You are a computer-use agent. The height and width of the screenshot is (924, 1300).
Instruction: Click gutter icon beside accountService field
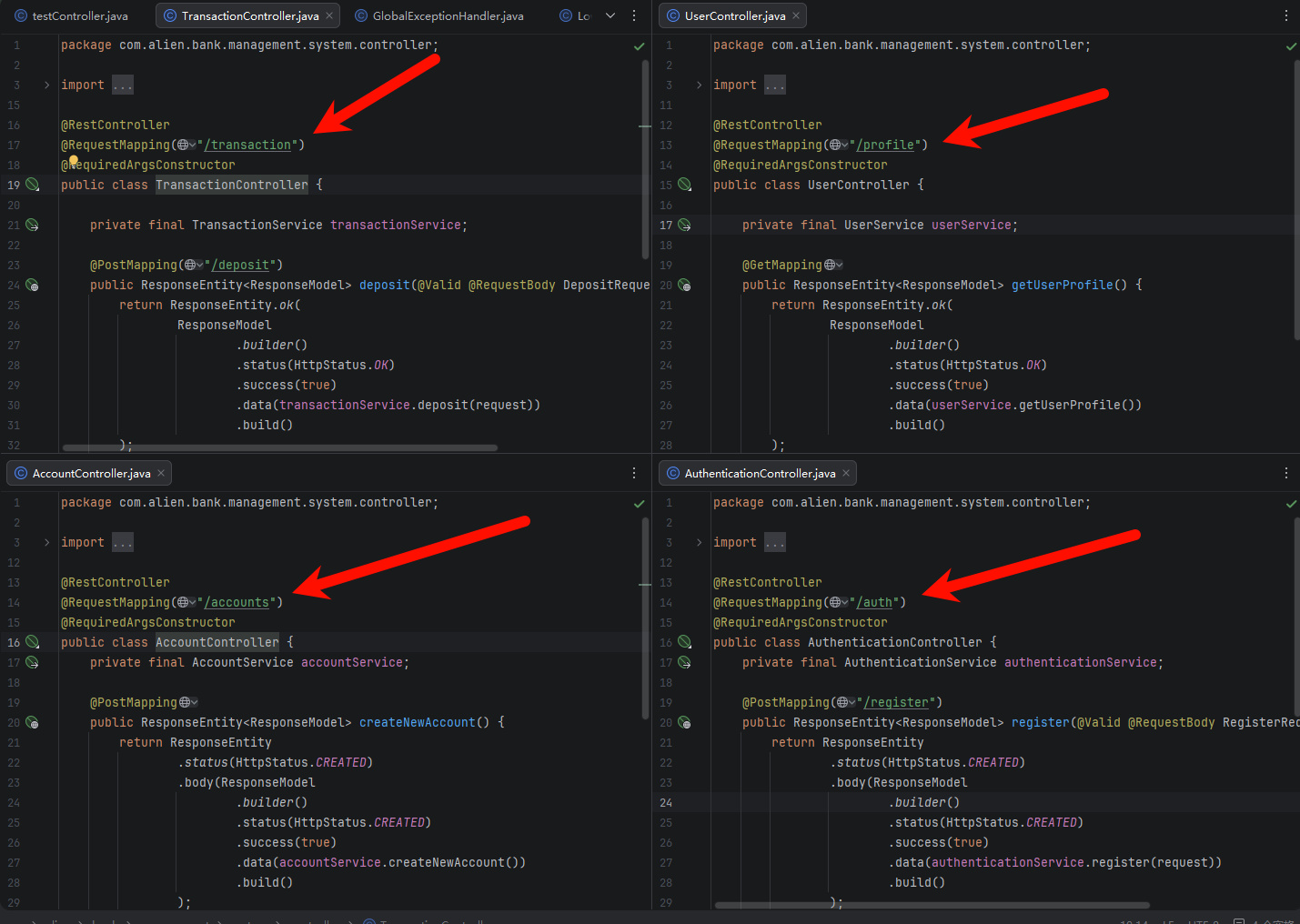(33, 662)
